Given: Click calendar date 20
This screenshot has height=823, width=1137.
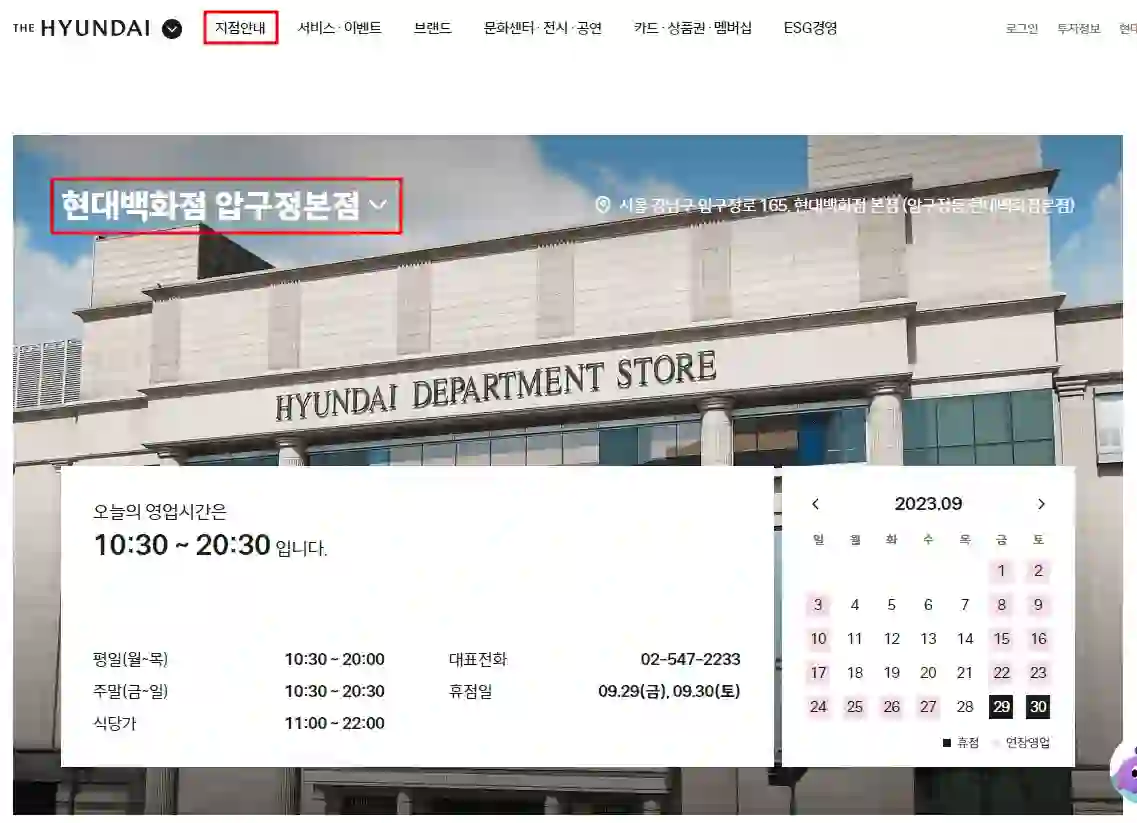Looking at the screenshot, I should coord(928,673).
